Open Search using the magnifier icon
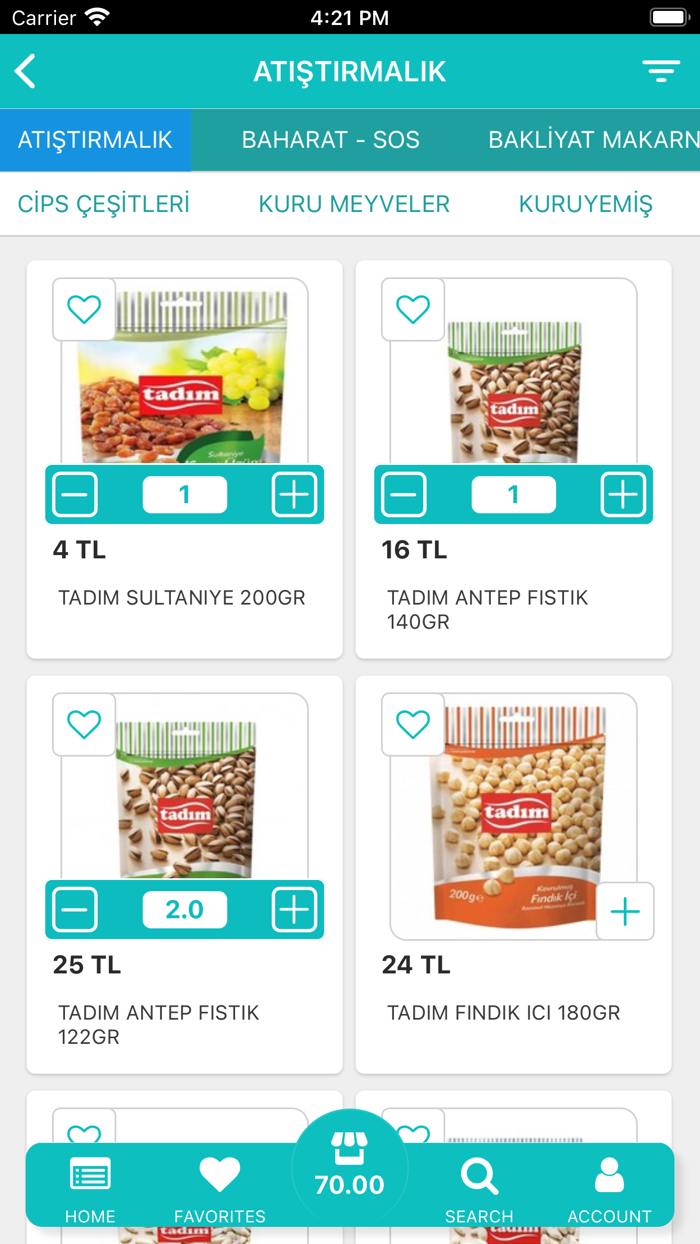 [x=480, y=1178]
